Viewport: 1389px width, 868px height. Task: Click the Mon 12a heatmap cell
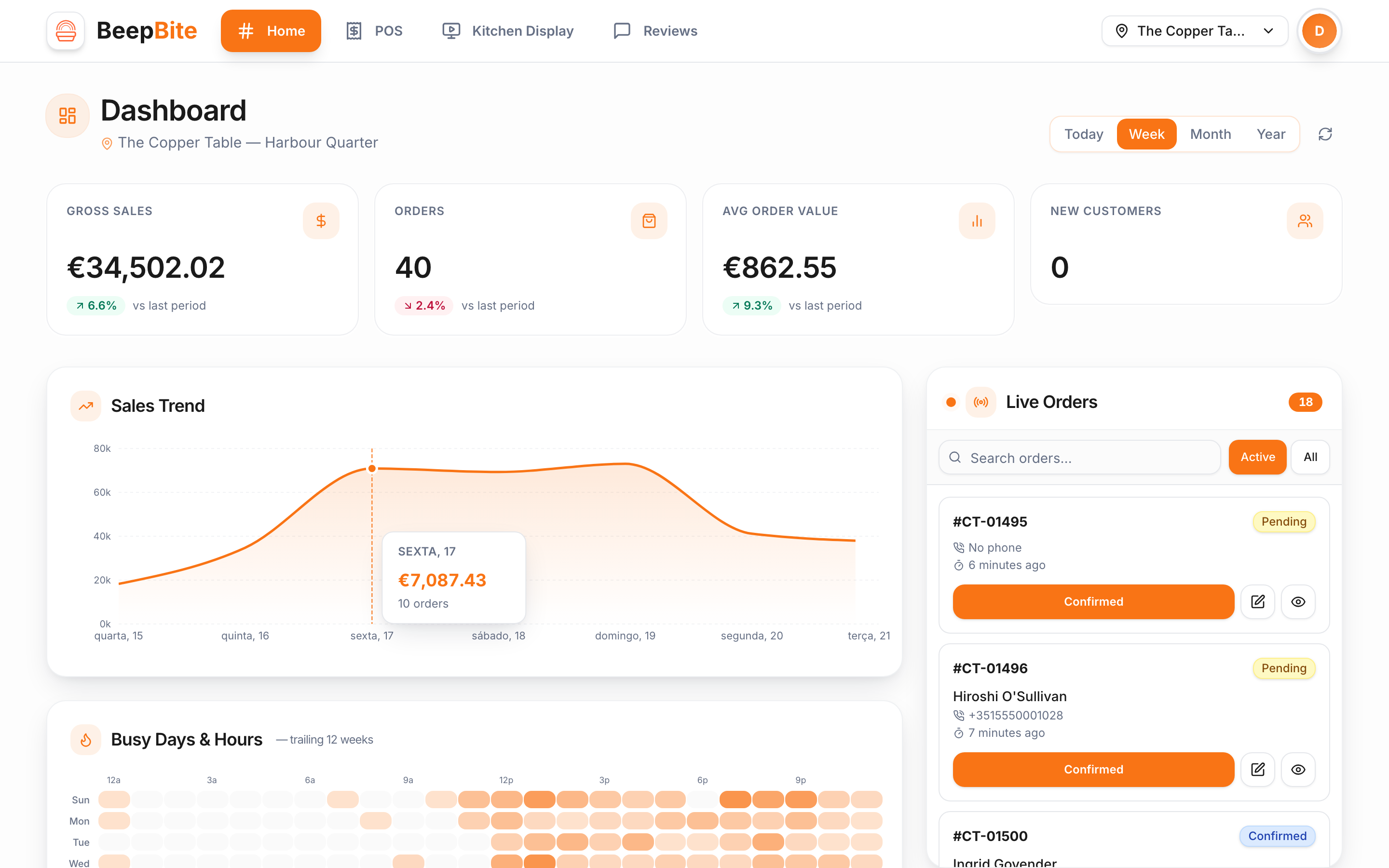point(114,821)
